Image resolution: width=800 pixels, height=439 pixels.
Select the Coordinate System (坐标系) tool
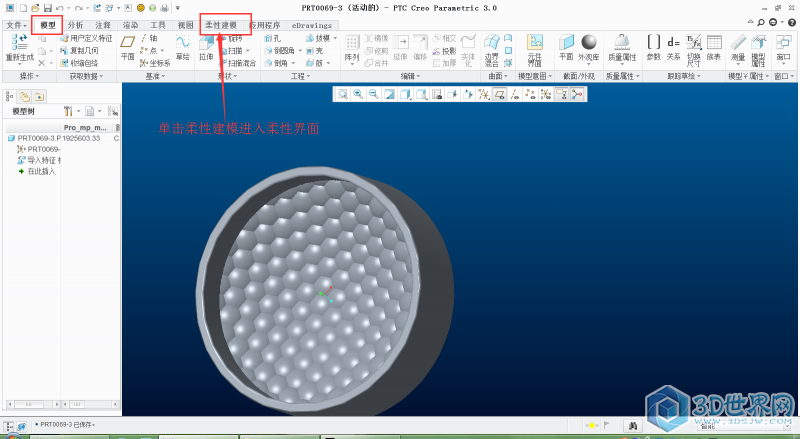point(155,63)
